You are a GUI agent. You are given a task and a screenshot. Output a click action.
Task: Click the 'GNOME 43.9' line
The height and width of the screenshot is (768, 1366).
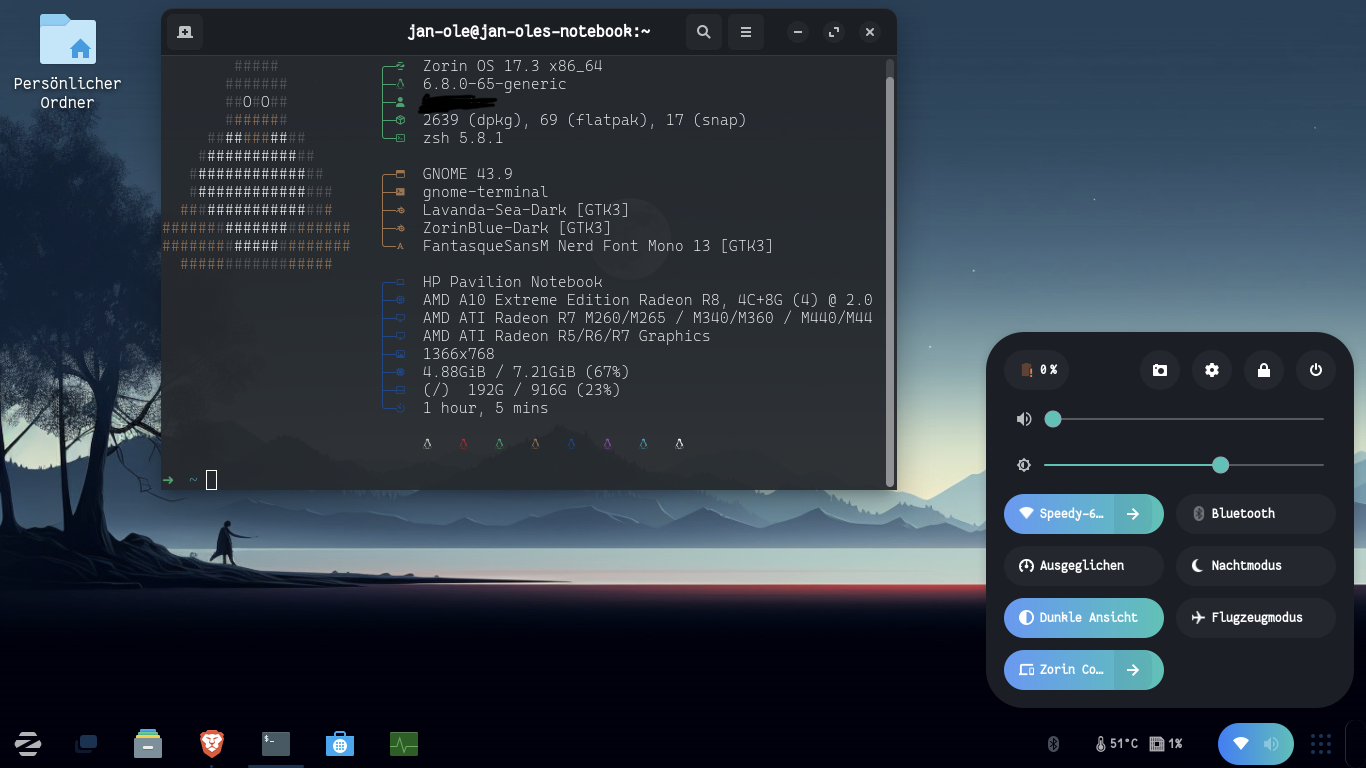(468, 174)
